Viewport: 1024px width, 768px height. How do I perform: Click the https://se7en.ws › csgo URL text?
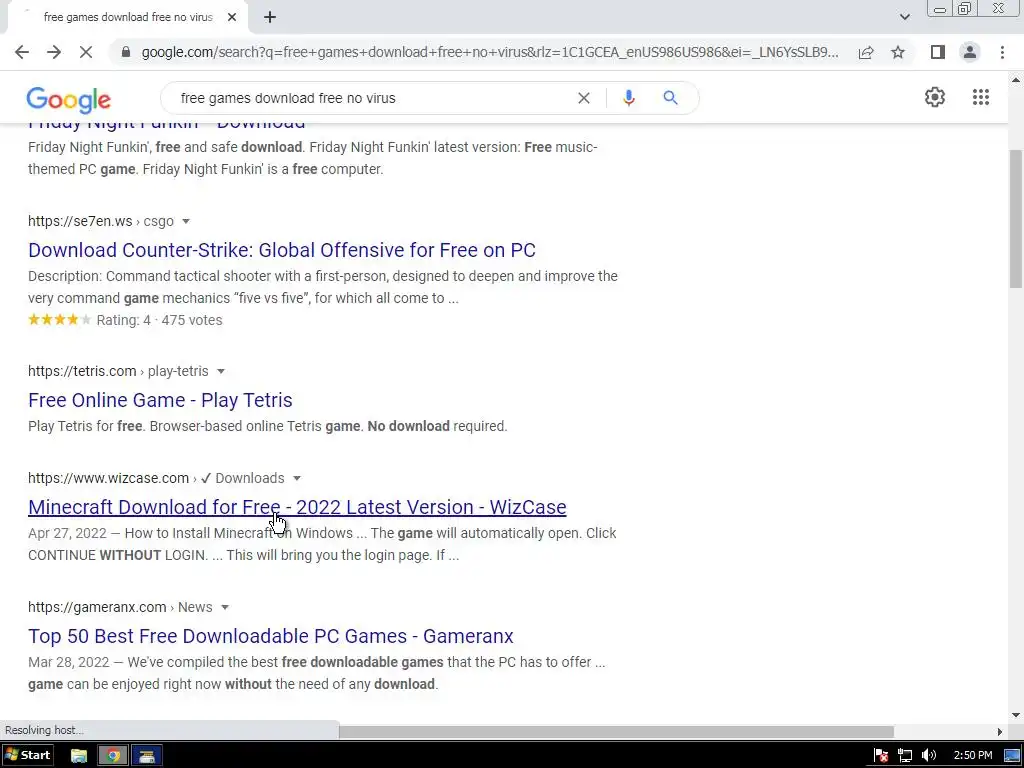[x=101, y=221]
